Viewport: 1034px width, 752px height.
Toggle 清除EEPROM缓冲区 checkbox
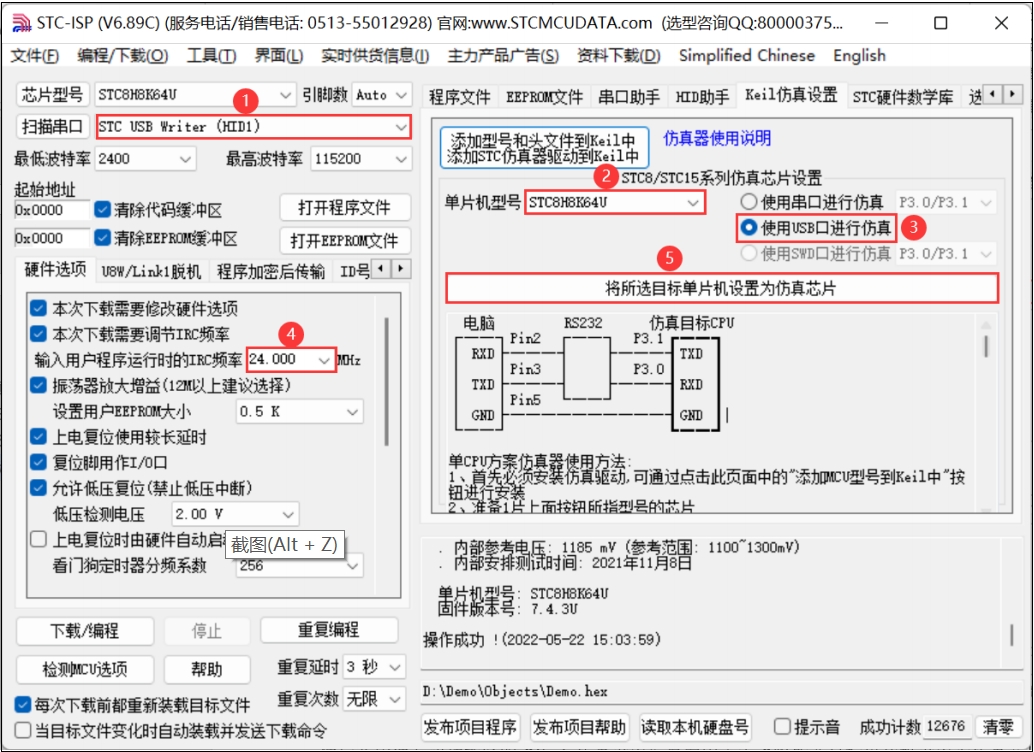click(102, 237)
